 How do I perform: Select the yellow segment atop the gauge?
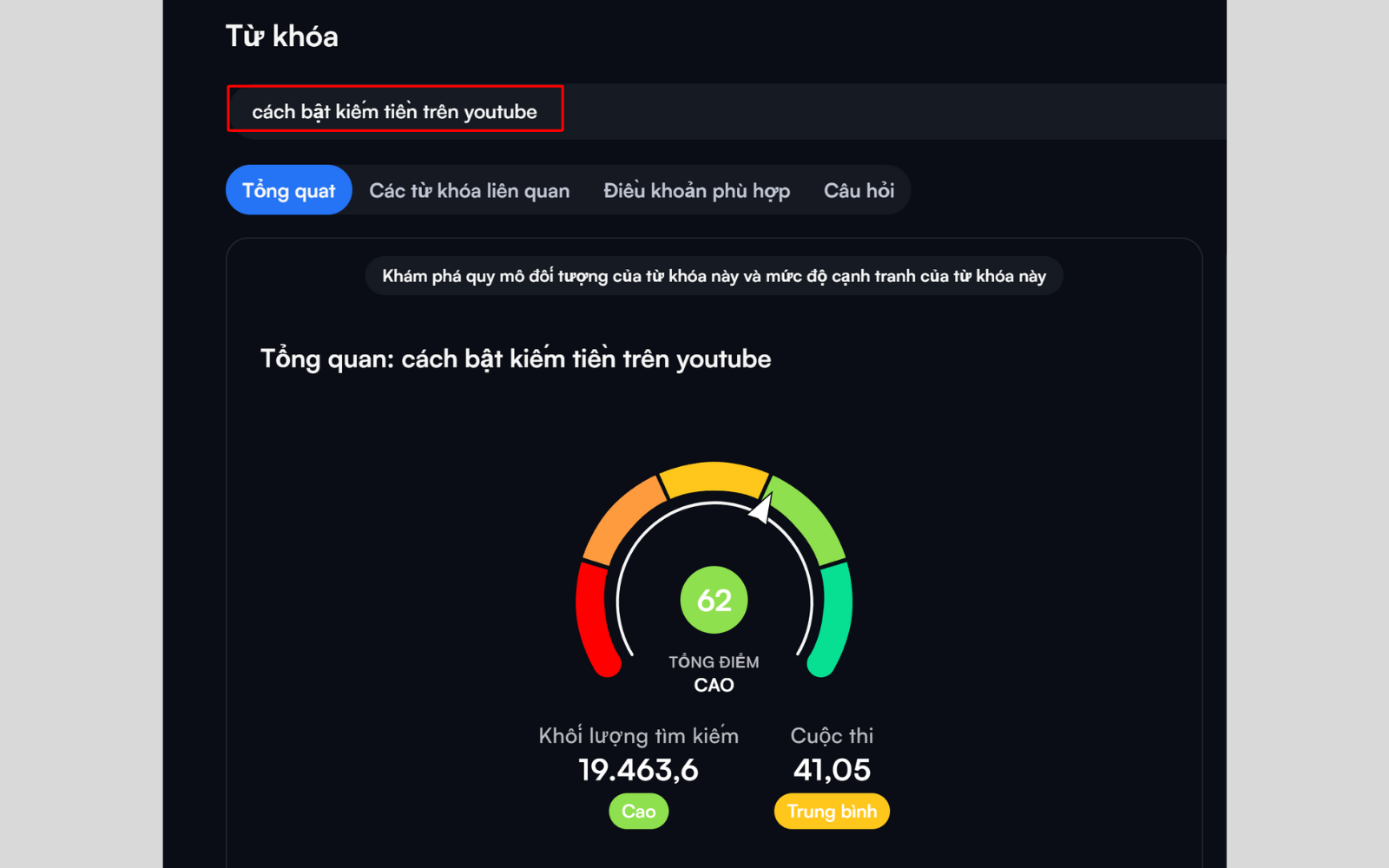(714, 478)
